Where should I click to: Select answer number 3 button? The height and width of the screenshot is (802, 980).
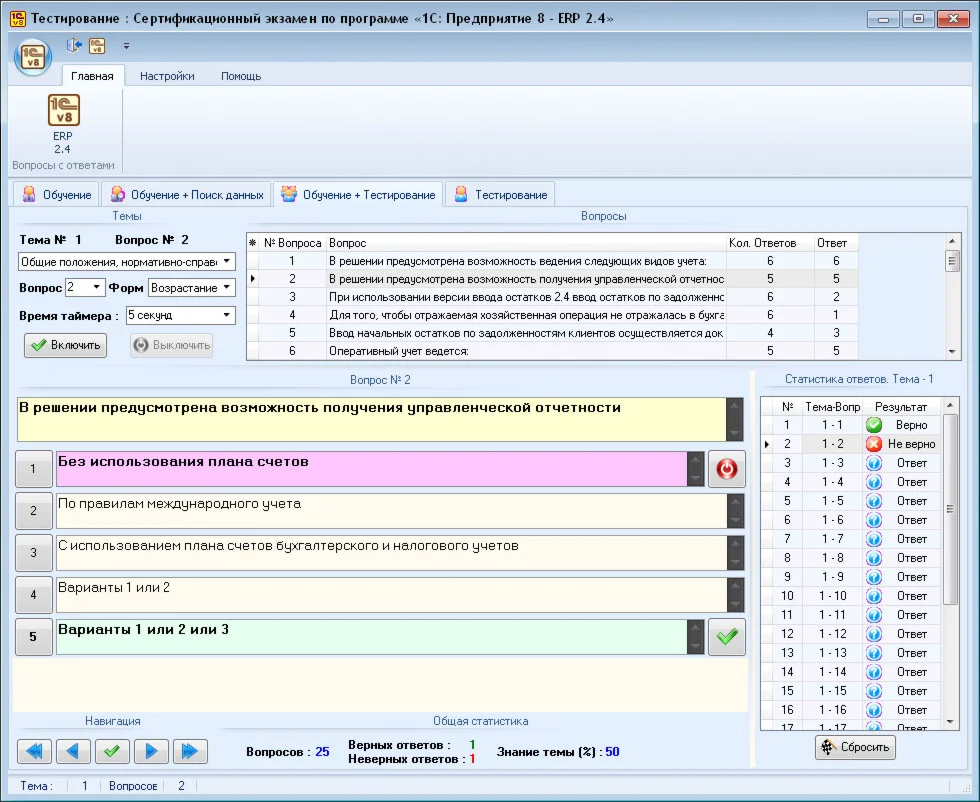click(x=34, y=553)
